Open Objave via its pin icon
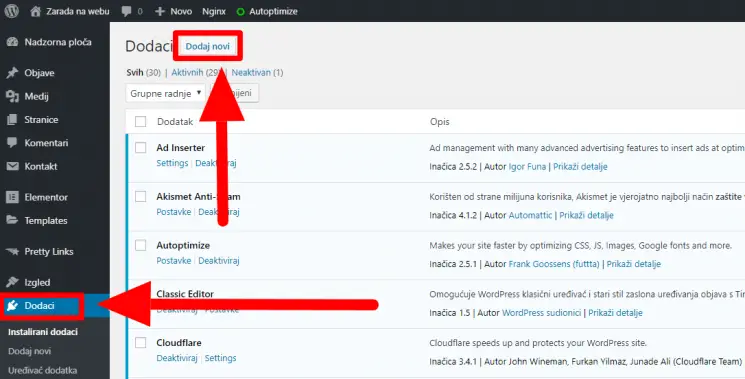 12,73
